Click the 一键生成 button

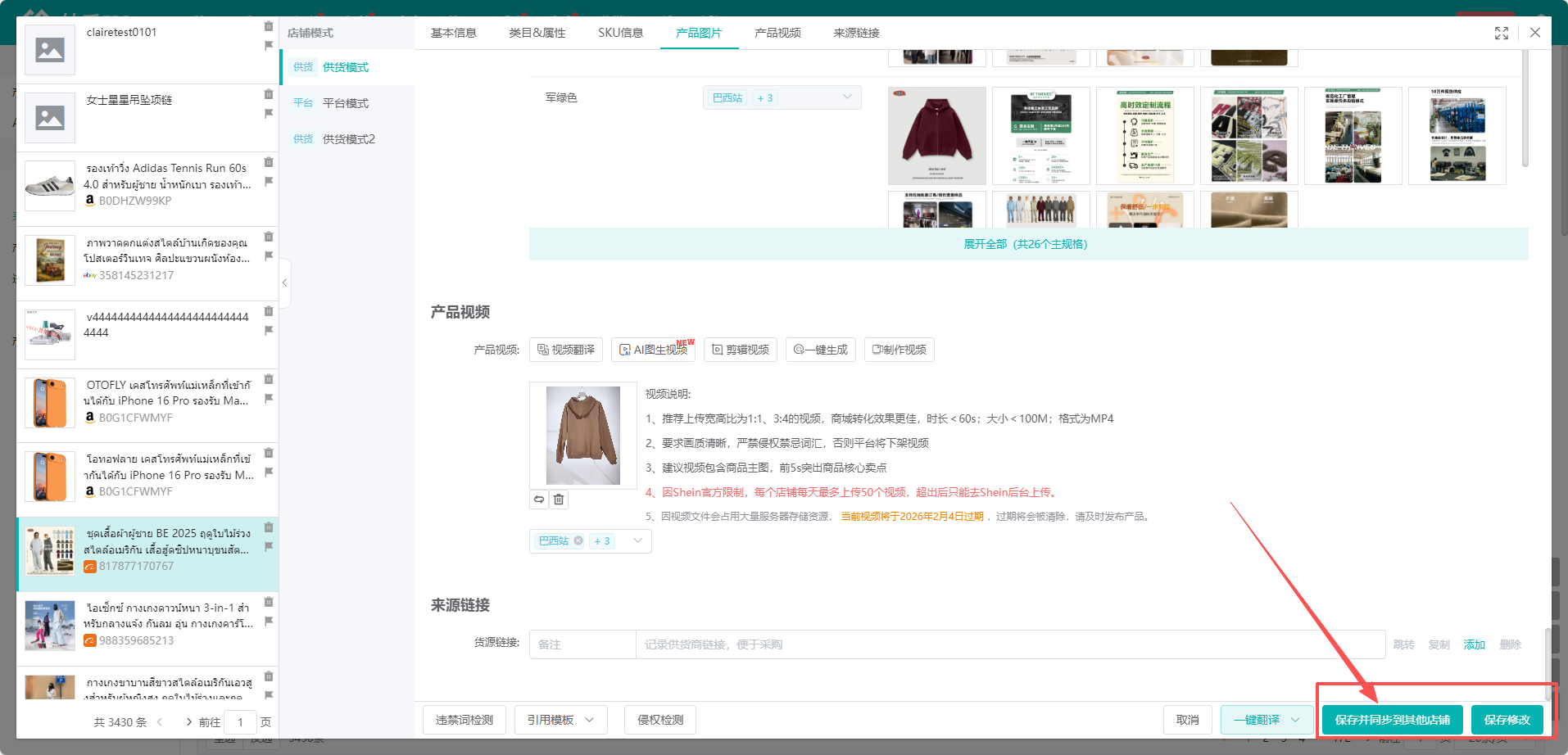coord(821,350)
